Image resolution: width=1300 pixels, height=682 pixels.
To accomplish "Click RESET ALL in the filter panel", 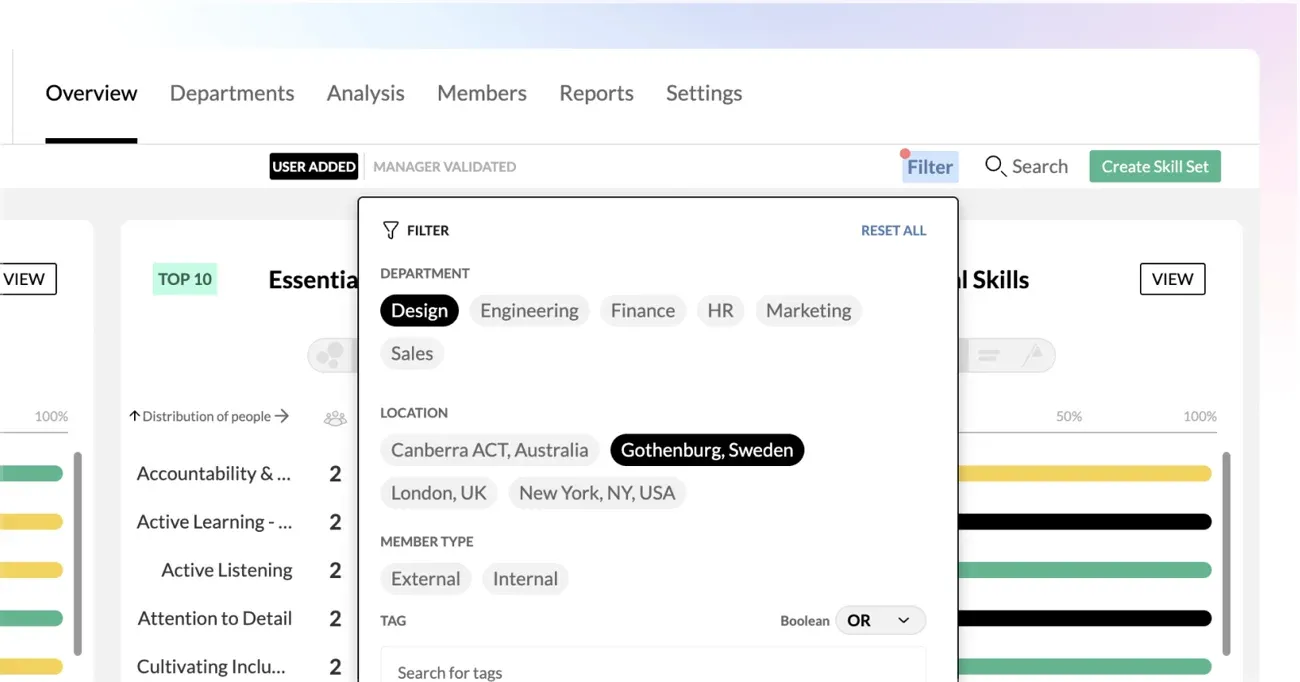I will tap(893, 230).
